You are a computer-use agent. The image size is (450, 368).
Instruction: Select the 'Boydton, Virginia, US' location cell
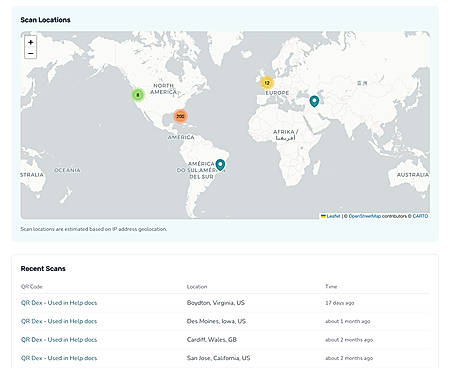216,303
